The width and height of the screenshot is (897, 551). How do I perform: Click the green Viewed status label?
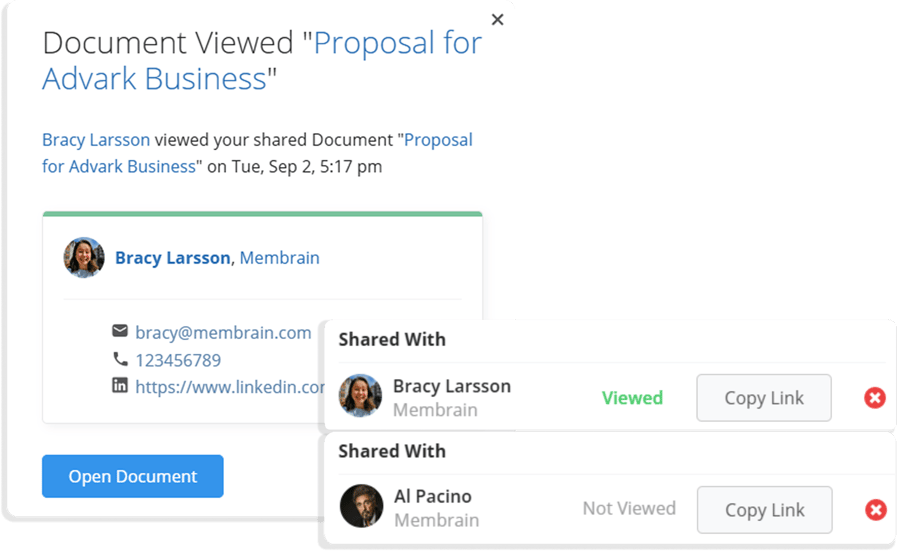(x=632, y=398)
